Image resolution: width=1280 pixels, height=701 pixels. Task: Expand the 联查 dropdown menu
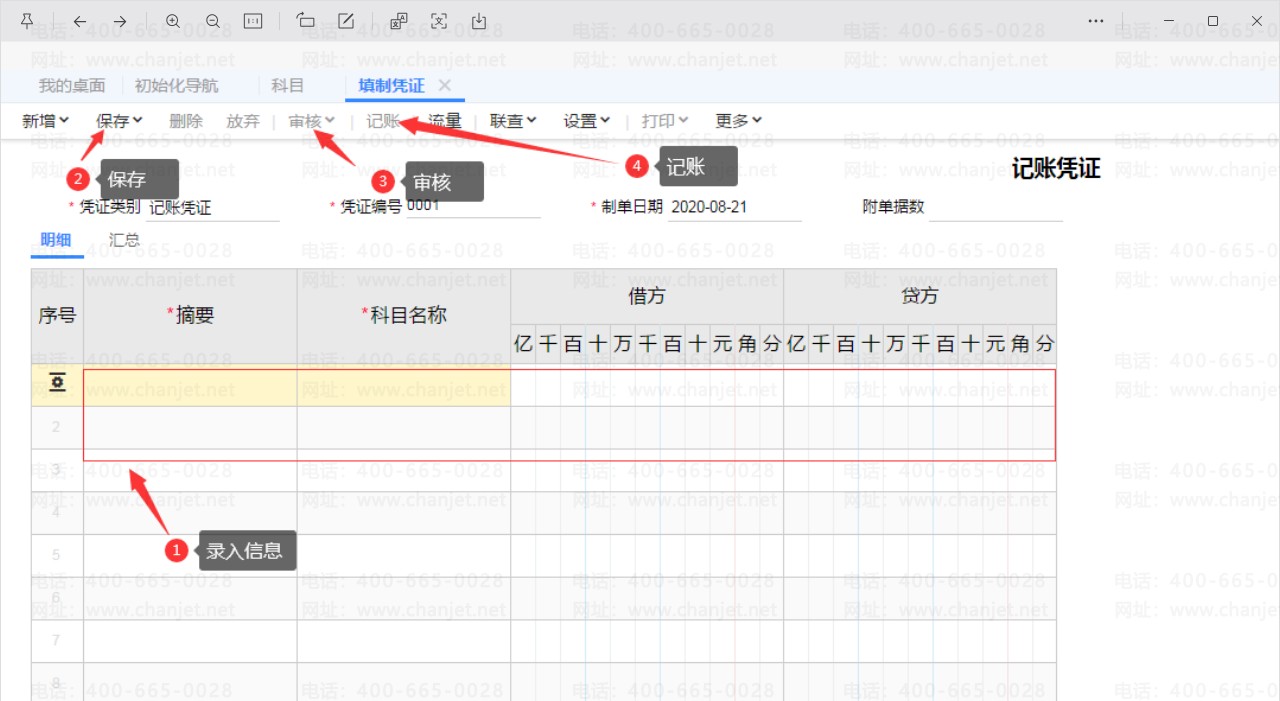click(x=513, y=121)
